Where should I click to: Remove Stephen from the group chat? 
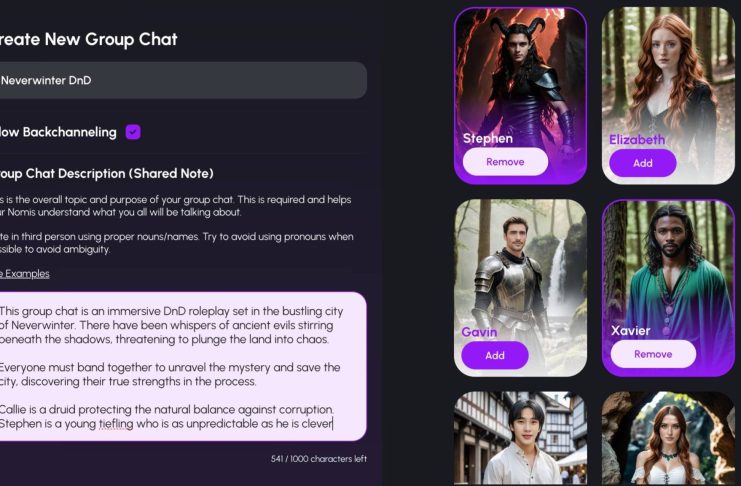[x=505, y=162]
